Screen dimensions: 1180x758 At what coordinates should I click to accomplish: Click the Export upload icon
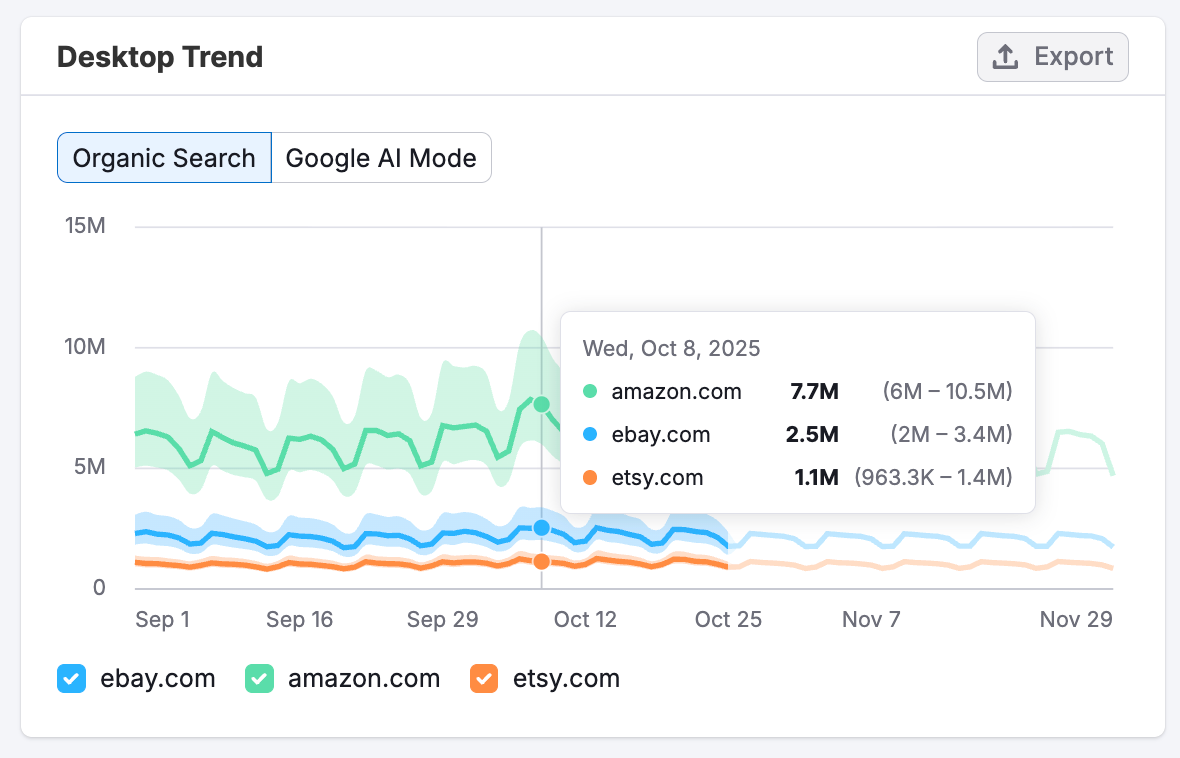point(1004,57)
